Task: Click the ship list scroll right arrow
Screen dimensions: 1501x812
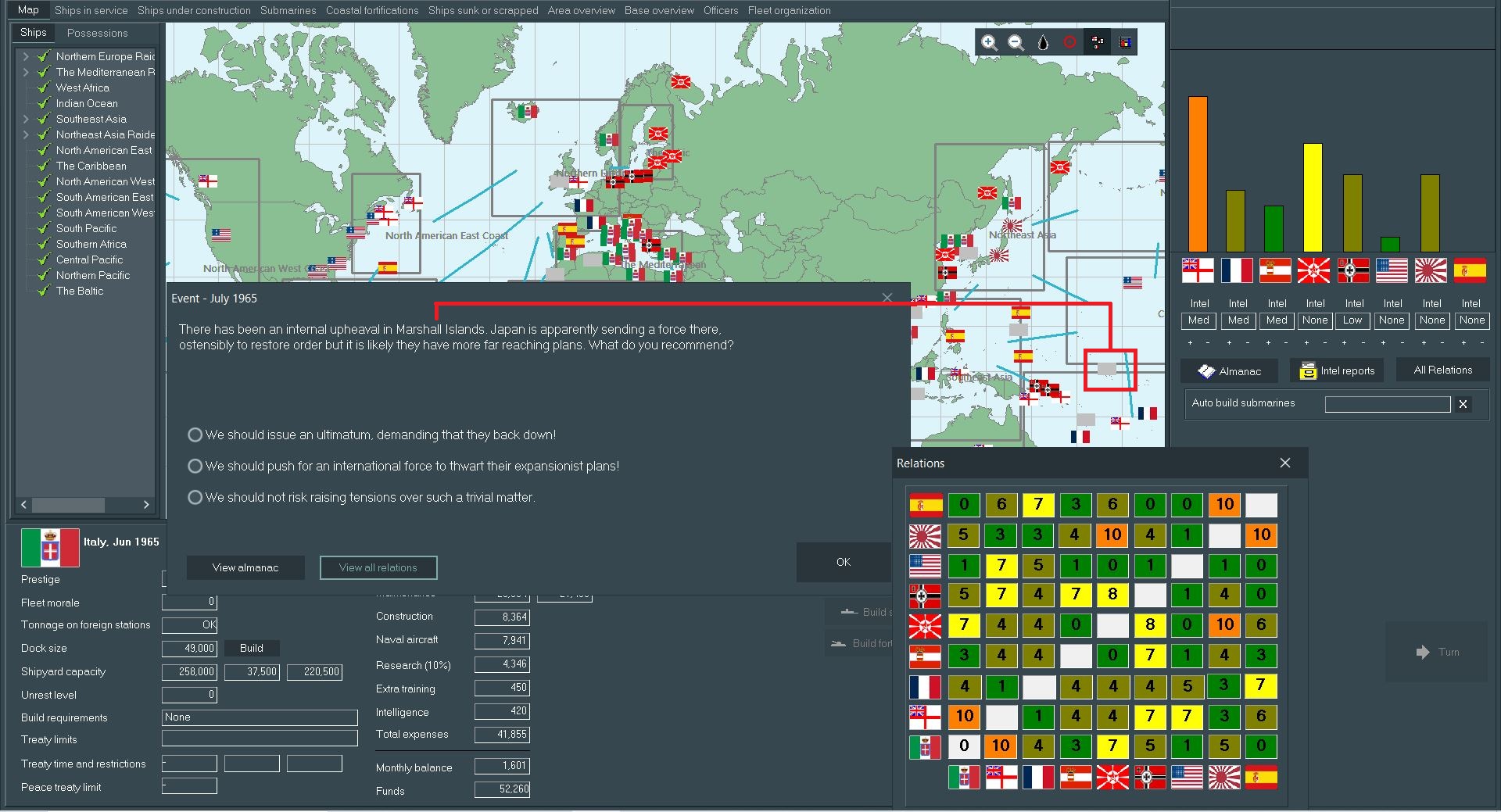Action: tap(146, 505)
